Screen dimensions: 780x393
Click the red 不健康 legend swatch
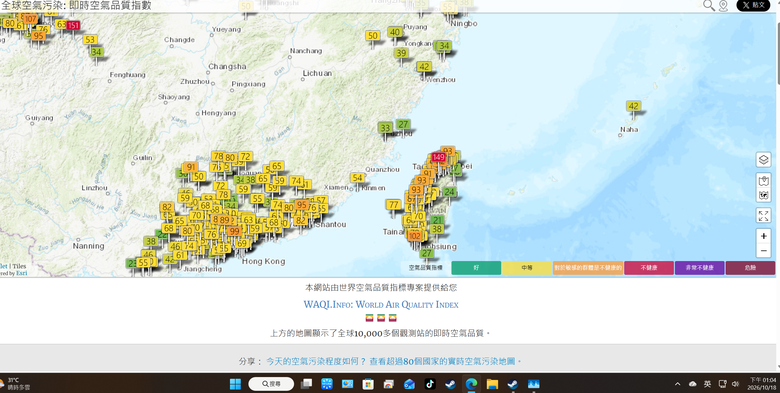[649, 268]
